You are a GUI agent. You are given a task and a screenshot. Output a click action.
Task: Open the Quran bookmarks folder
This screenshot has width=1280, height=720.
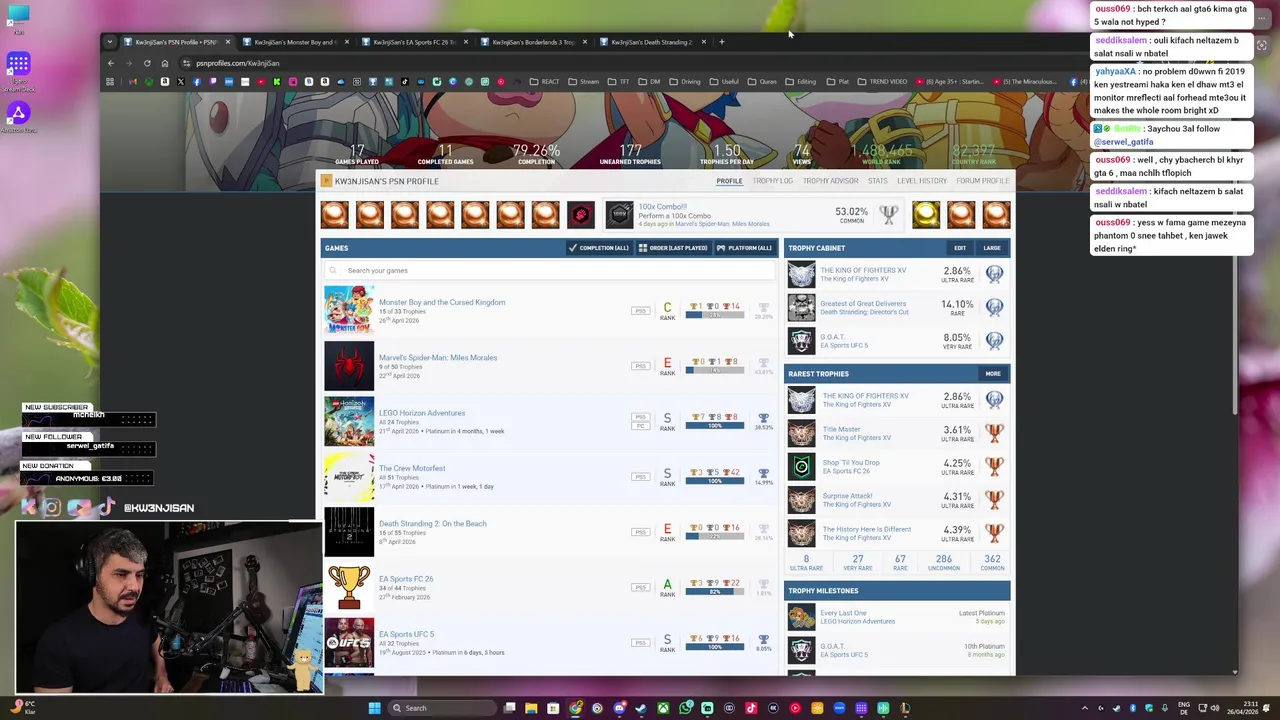(x=763, y=82)
